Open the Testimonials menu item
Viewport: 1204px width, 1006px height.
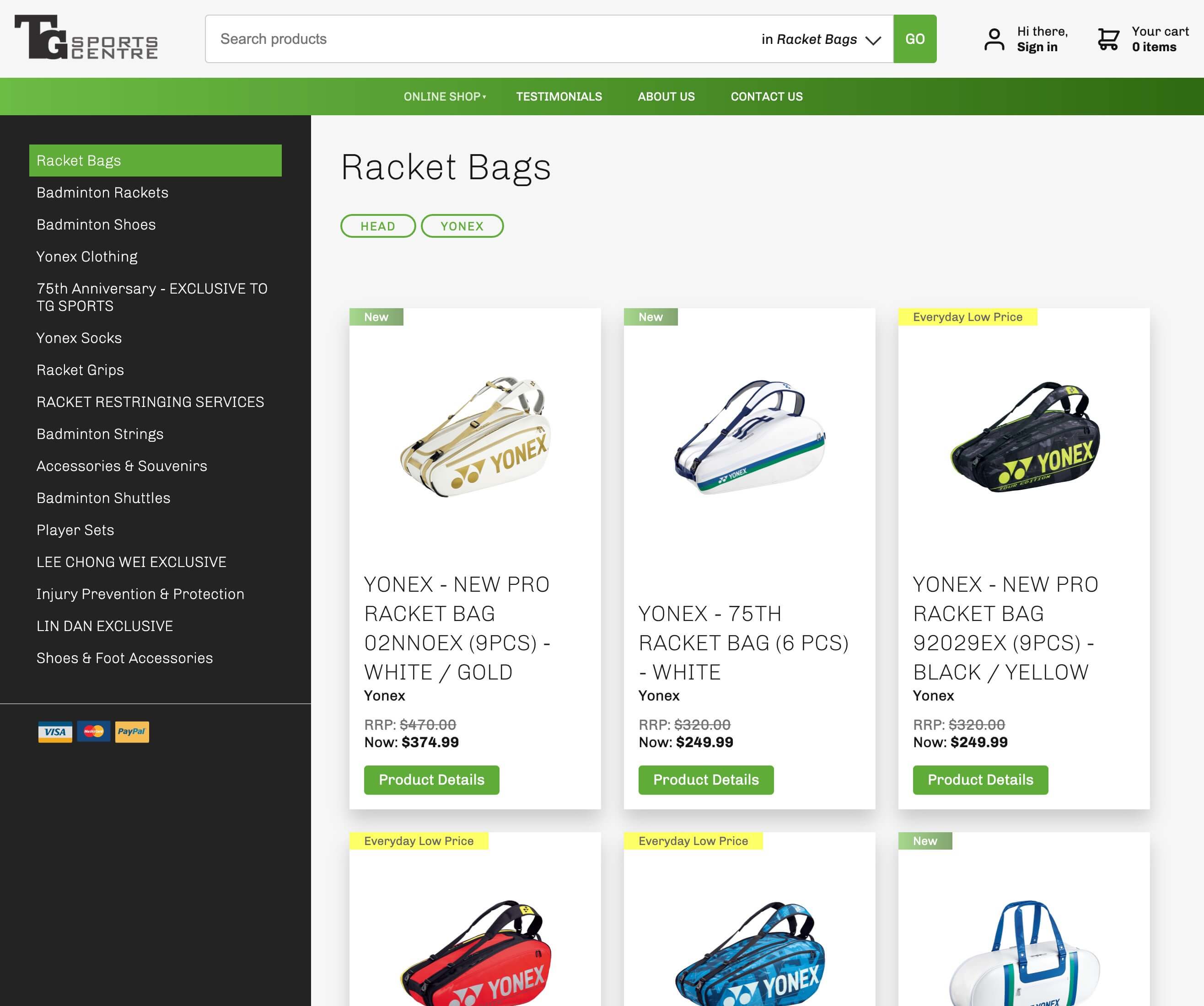559,96
